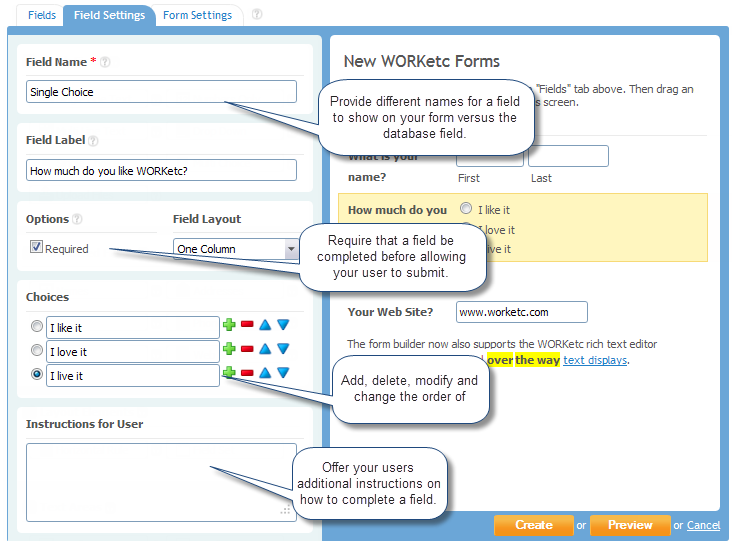Select 'I love it' default radio button
The height and width of the screenshot is (541, 732).
coord(37,350)
